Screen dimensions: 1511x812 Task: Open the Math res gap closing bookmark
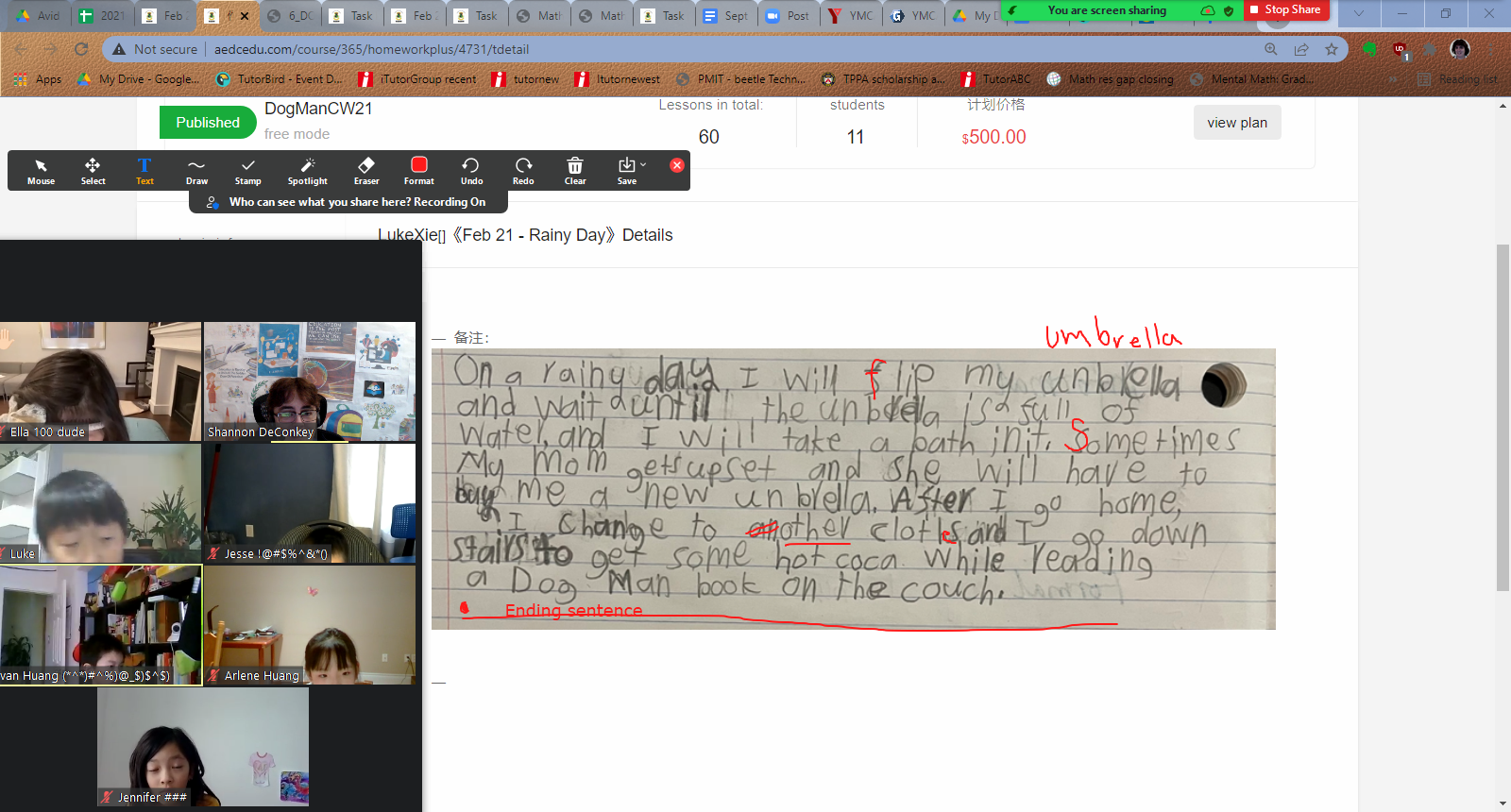pos(1111,79)
